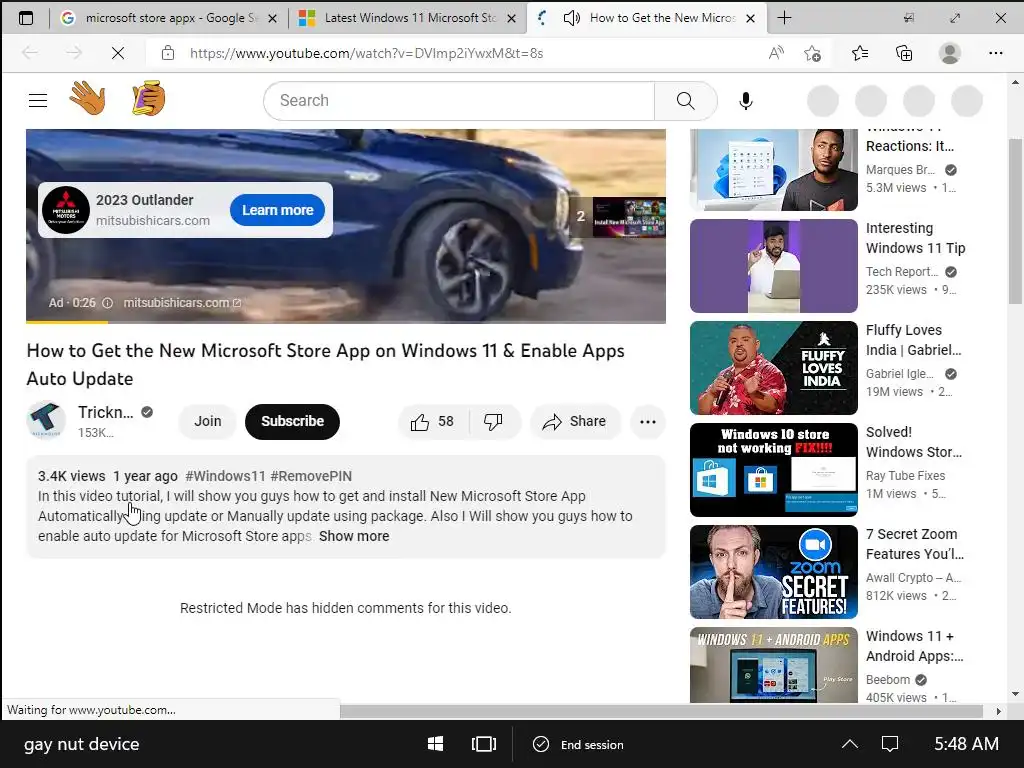Click the video title text
Screen dimensions: 1024x768
click(325, 364)
